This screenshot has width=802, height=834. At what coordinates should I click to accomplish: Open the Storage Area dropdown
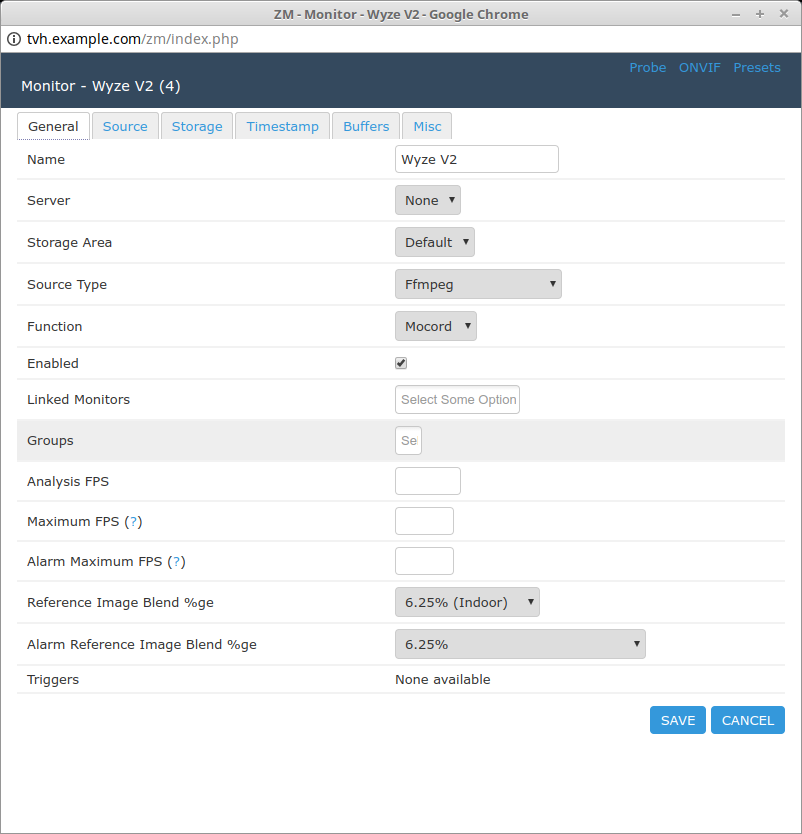pyautogui.click(x=435, y=242)
